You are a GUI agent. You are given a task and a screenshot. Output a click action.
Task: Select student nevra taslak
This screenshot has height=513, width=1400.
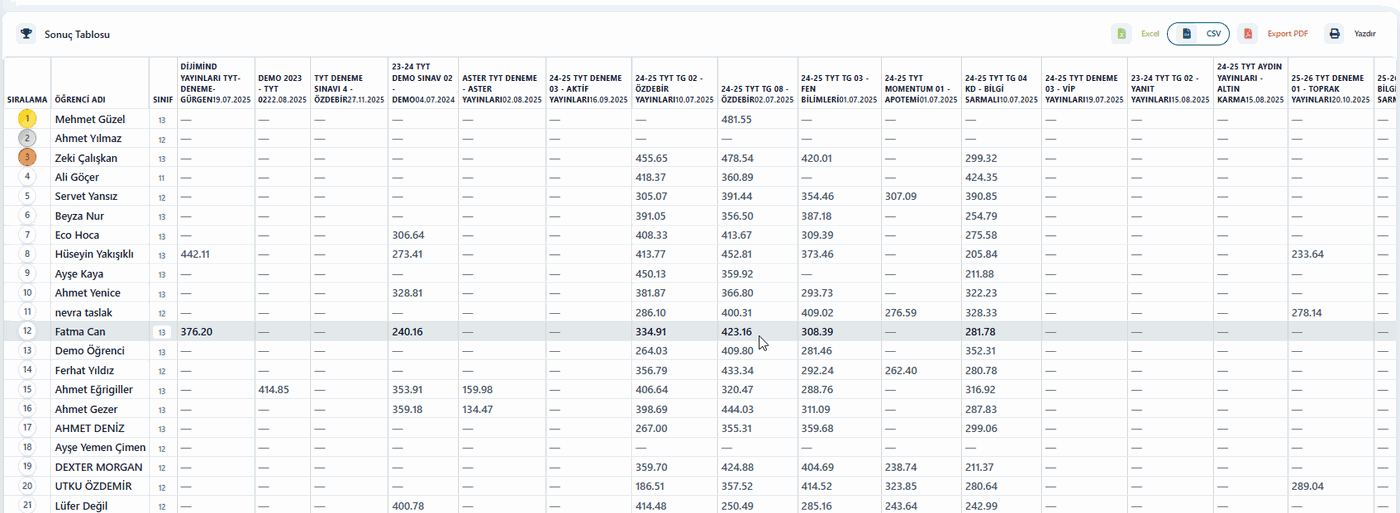coord(83,312)
